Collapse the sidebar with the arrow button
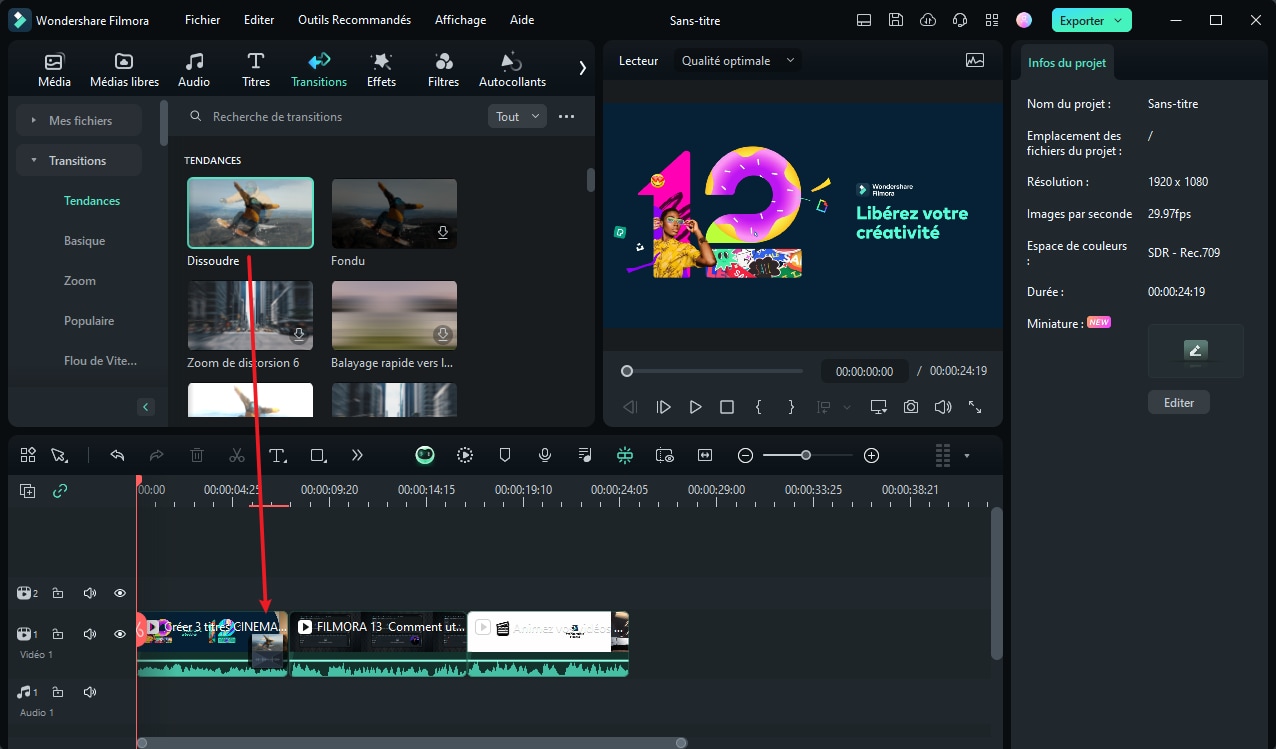 146,407
